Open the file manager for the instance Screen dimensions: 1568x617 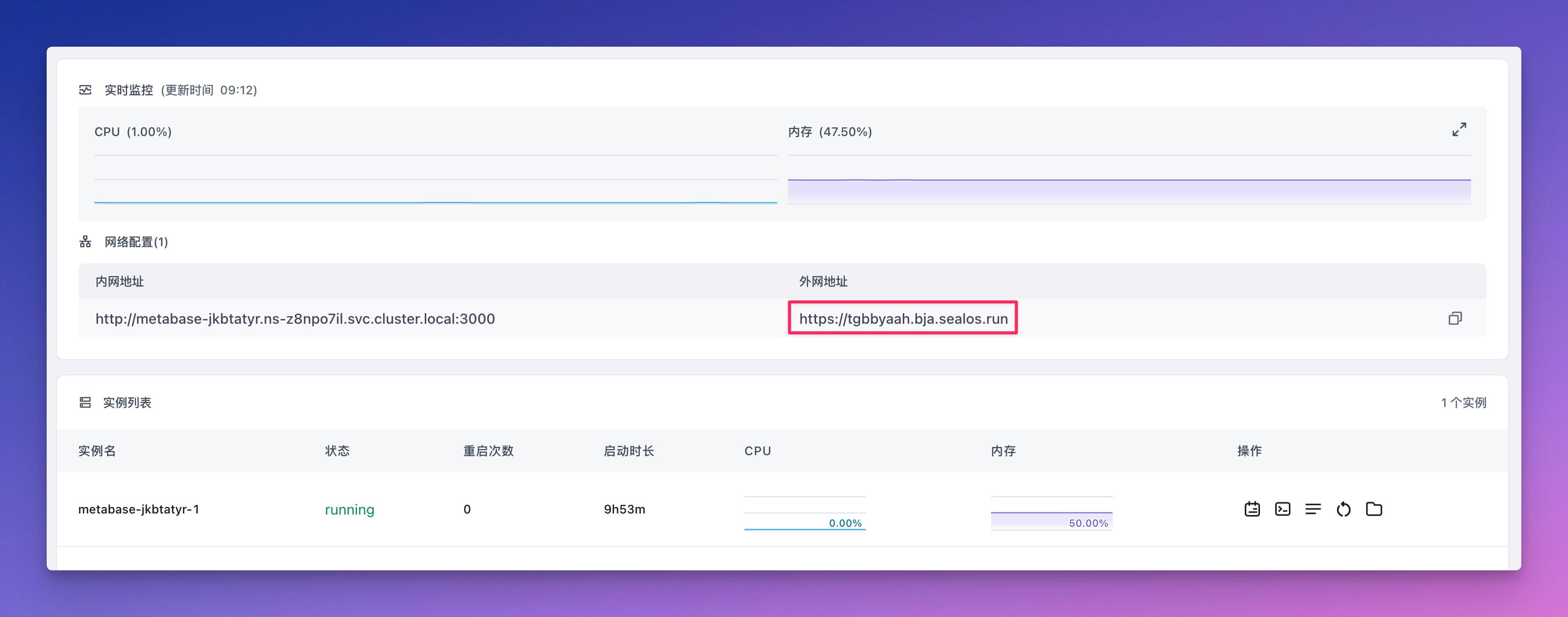point(1374,509)
